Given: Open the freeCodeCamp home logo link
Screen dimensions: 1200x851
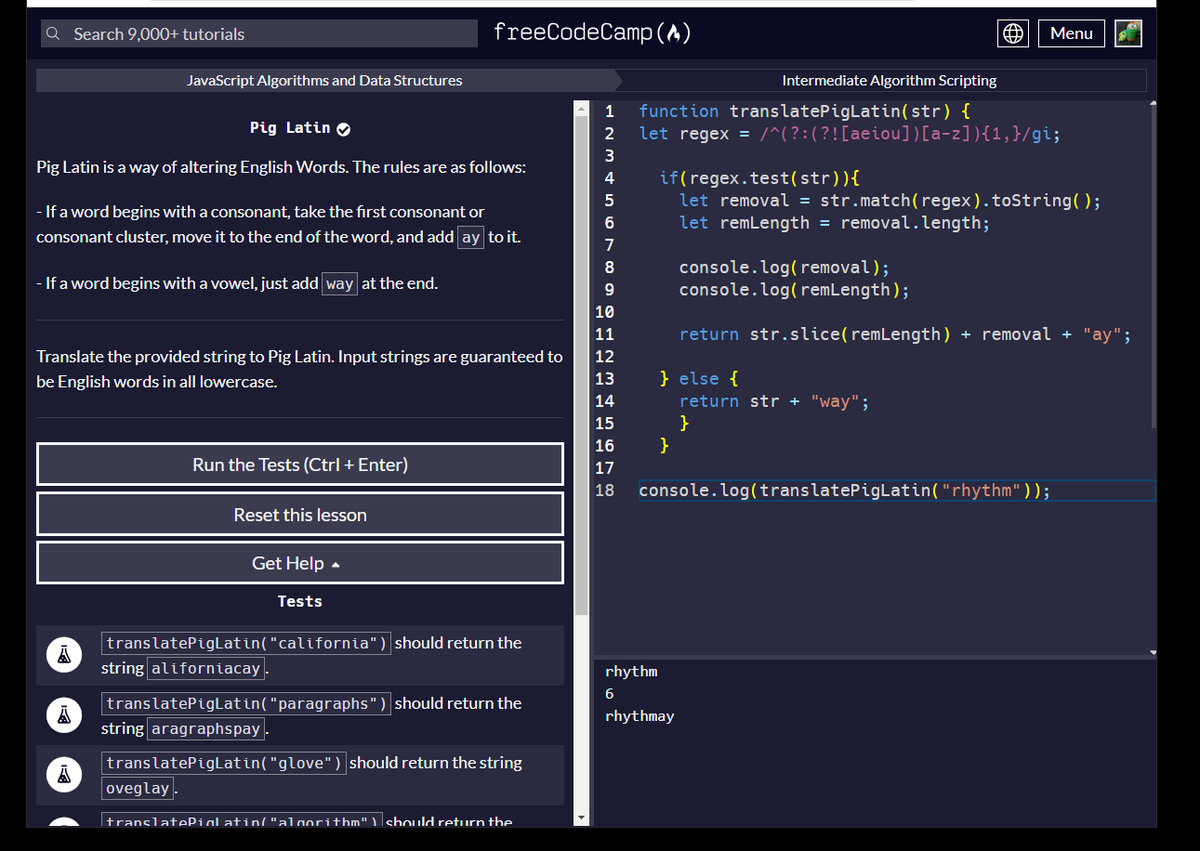Looking at the screenshot, I should 592,33.
